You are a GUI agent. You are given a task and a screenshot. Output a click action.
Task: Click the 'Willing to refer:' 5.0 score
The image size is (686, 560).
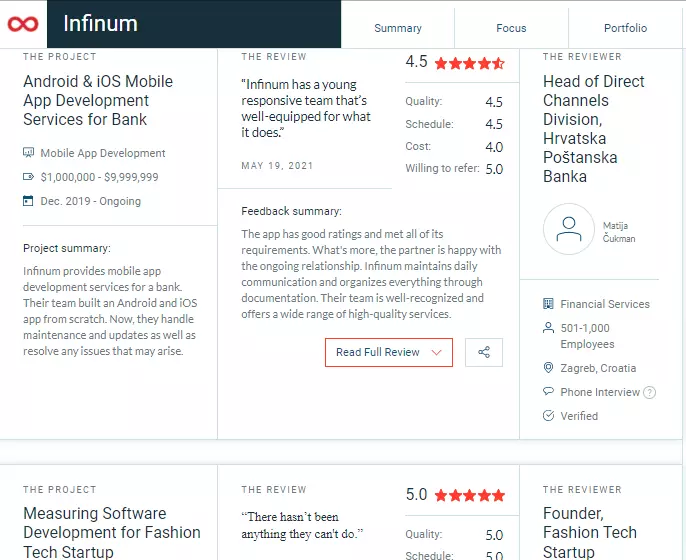coord(494,169)
